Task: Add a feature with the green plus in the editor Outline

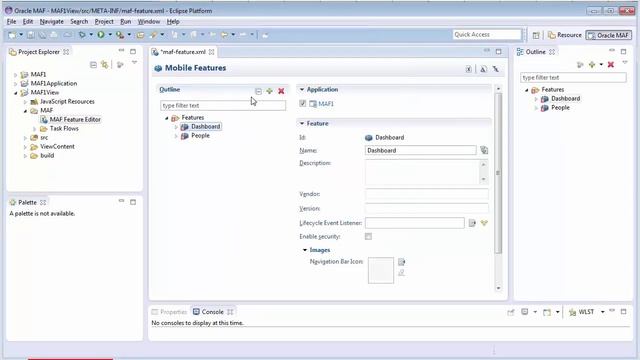Action: [269, 91]
